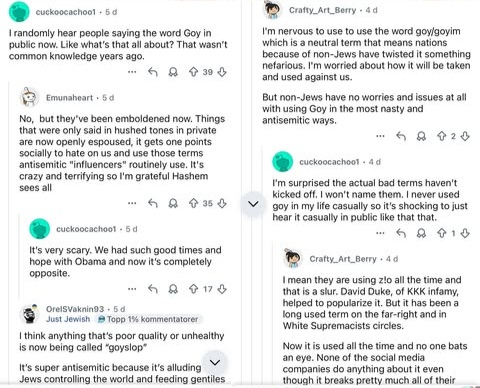Upvote cuckoocachoo1's comment with 39 points

[194, 72]
